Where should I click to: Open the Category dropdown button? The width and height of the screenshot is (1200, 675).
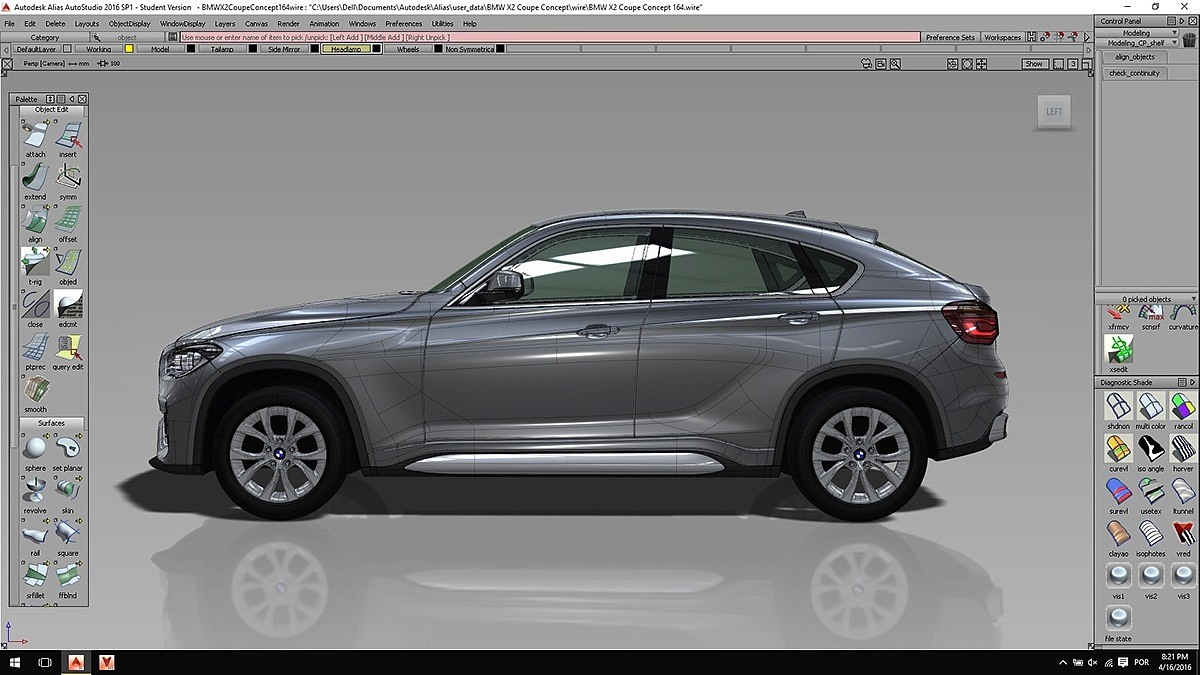coord(45,37)
